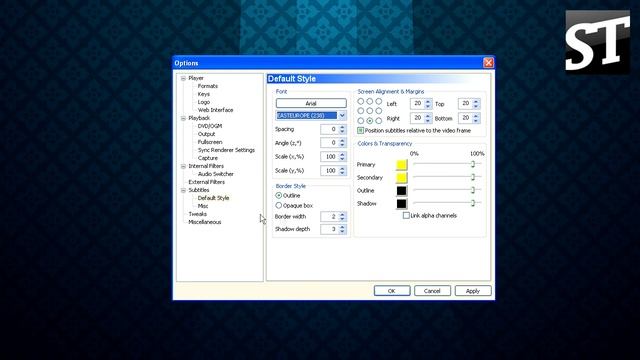Choose top-center screen alignment radio

pos(369,101)
